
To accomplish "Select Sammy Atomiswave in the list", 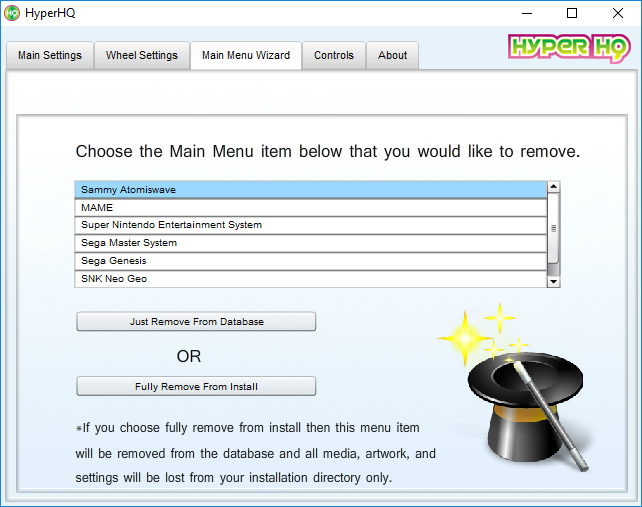I will pos(311,190).
